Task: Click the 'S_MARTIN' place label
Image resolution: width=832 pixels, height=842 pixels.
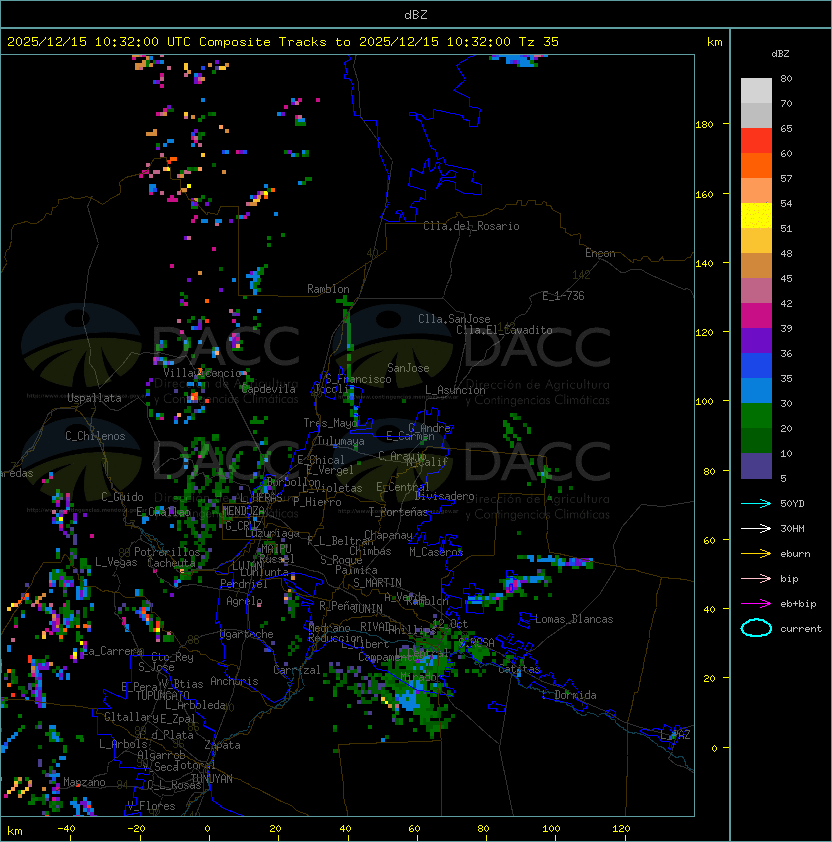Action: [x=377, y=583]
